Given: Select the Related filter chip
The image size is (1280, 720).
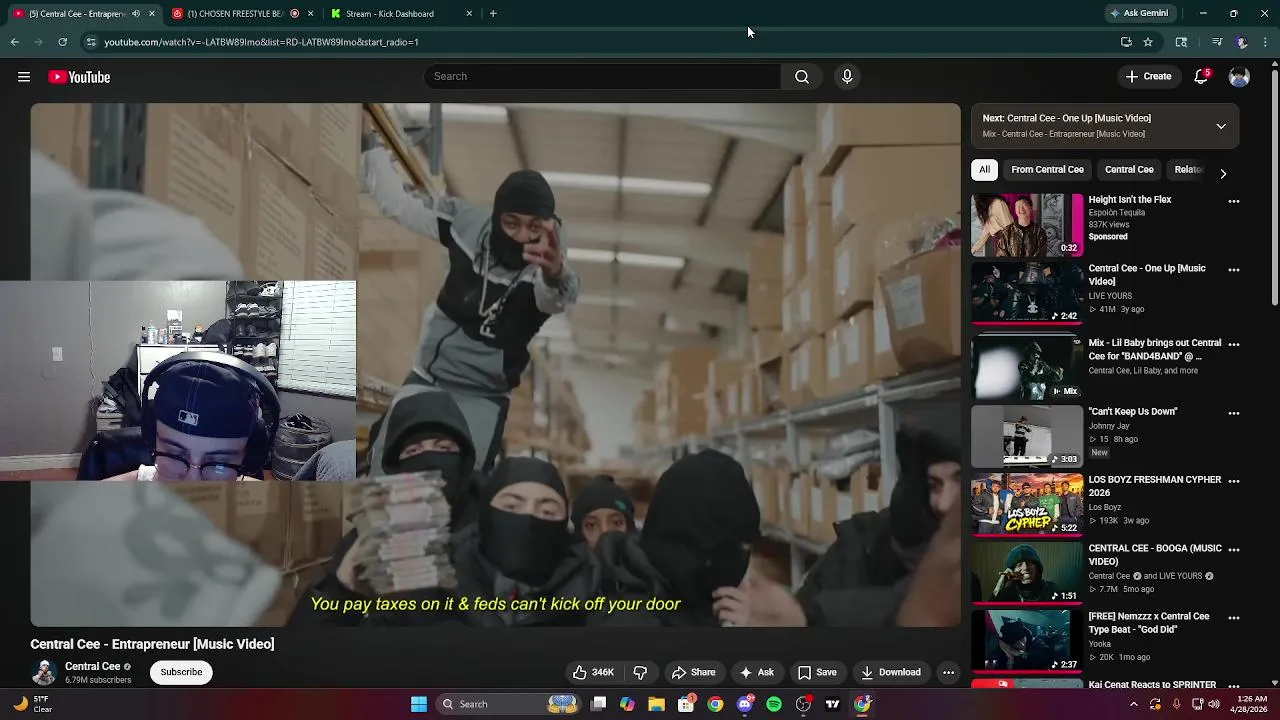Looking at the screenshot, I should [1188, 170].
